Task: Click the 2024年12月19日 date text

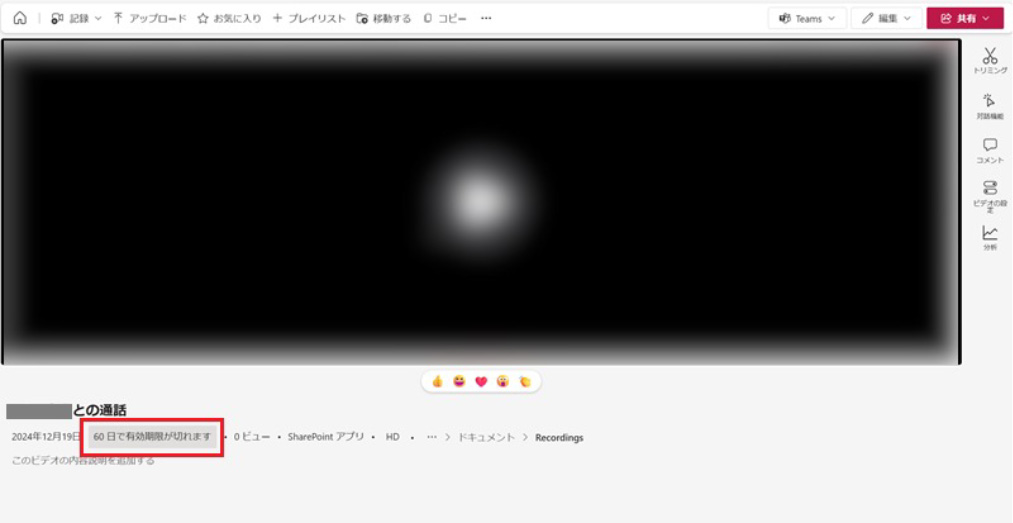Action: click(46, 437)
